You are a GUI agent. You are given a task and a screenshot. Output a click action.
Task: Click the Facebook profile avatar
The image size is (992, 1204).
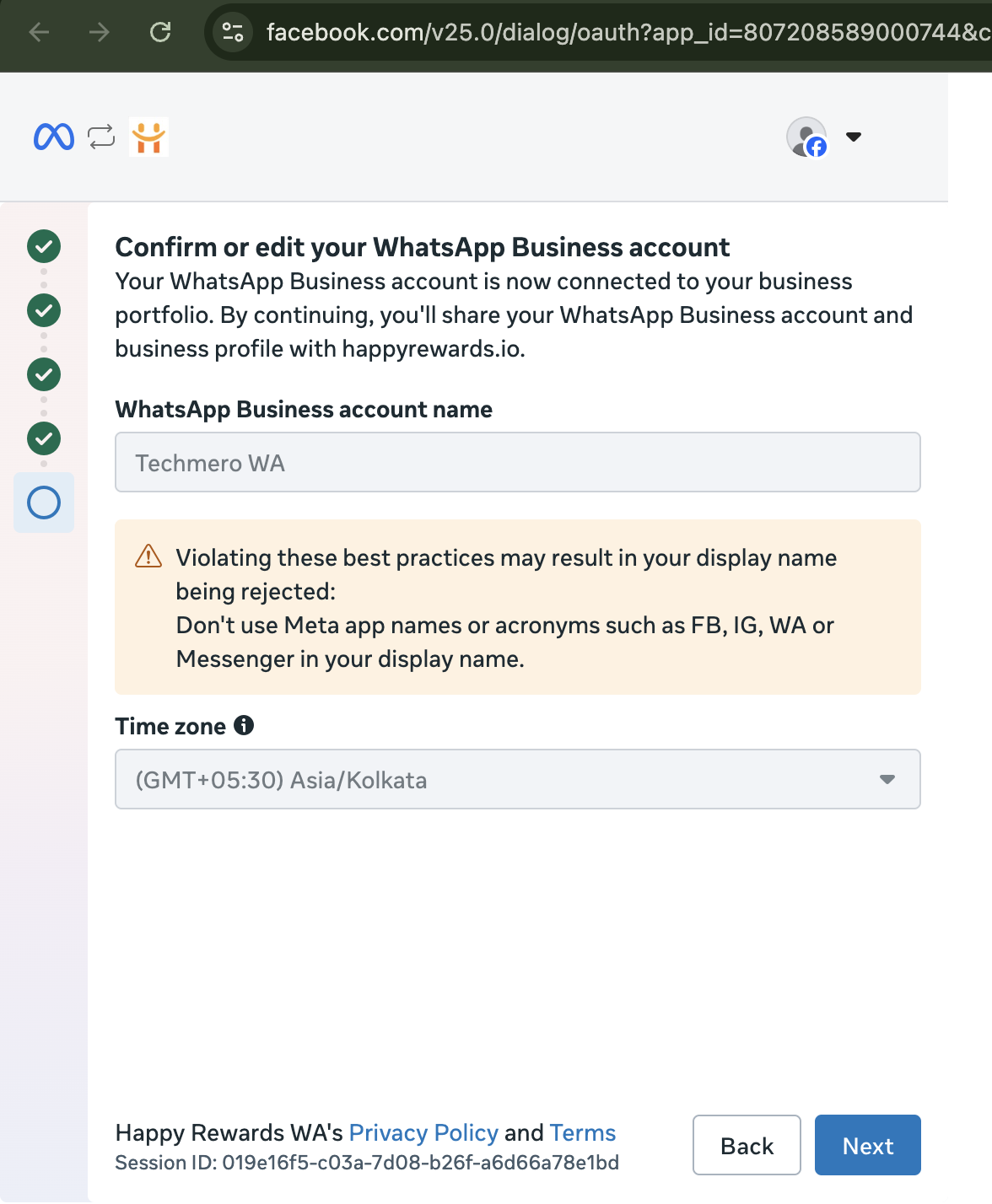[807, 137]
